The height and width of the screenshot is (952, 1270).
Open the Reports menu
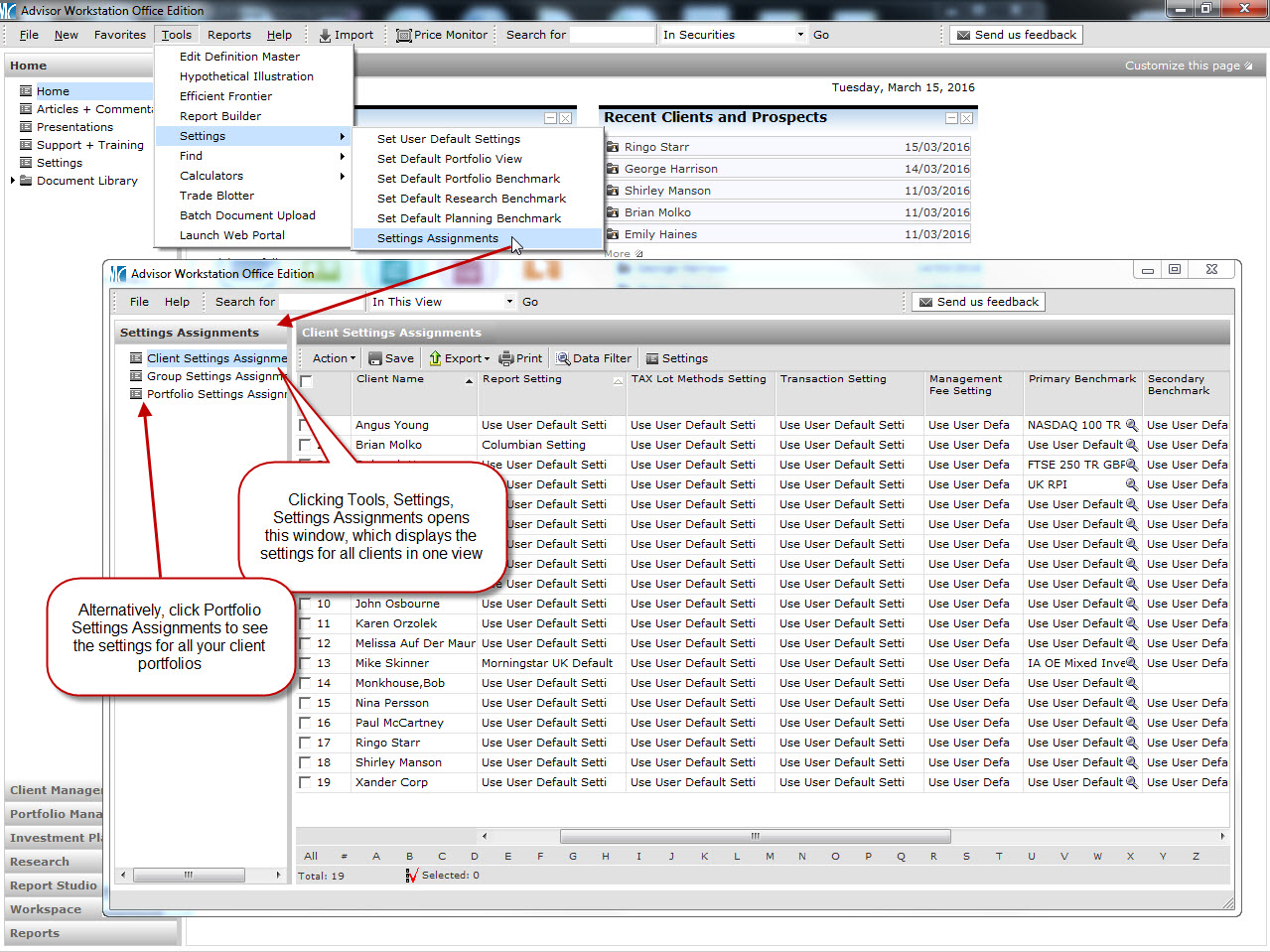(229, 35)
